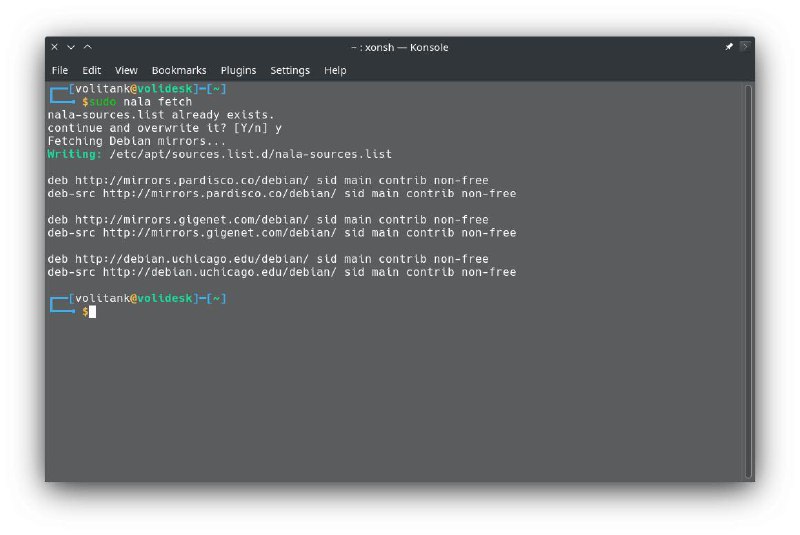Click the window title 'xonsh — Konsole'
800x535 pixels.
(x=406, y=47)
